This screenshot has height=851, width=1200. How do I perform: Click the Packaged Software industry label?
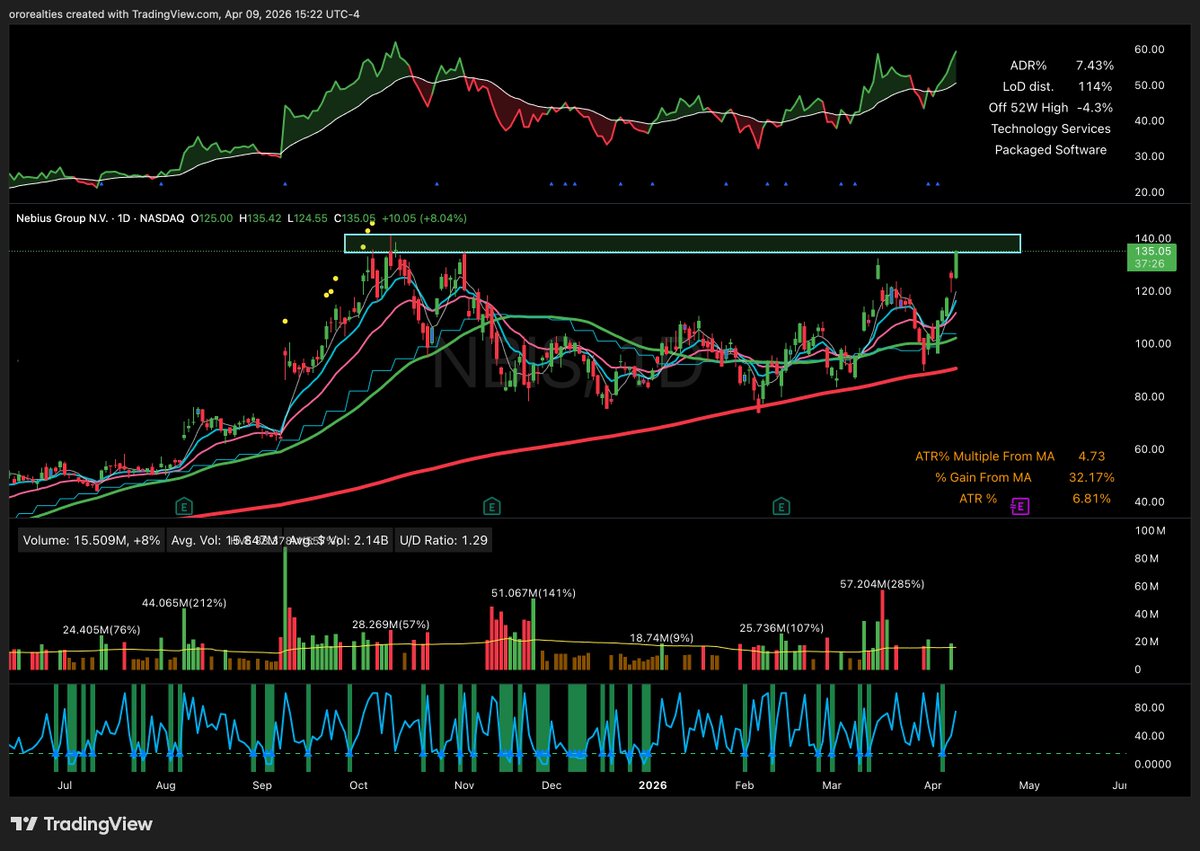pyautogui.click(x=1050, y=150)
